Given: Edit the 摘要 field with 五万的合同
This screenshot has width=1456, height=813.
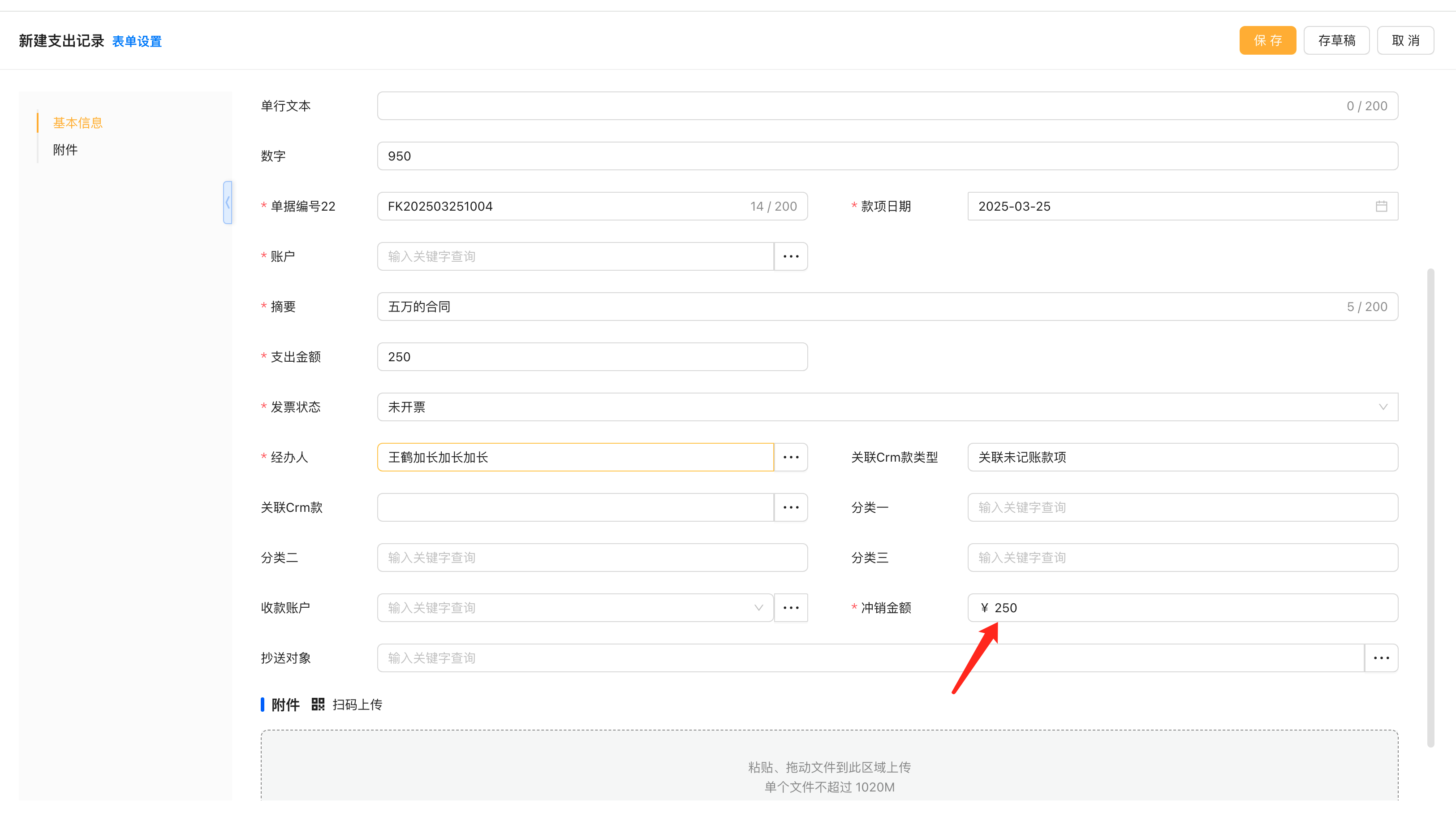Looking at the screenshot, I should point(888,307).
